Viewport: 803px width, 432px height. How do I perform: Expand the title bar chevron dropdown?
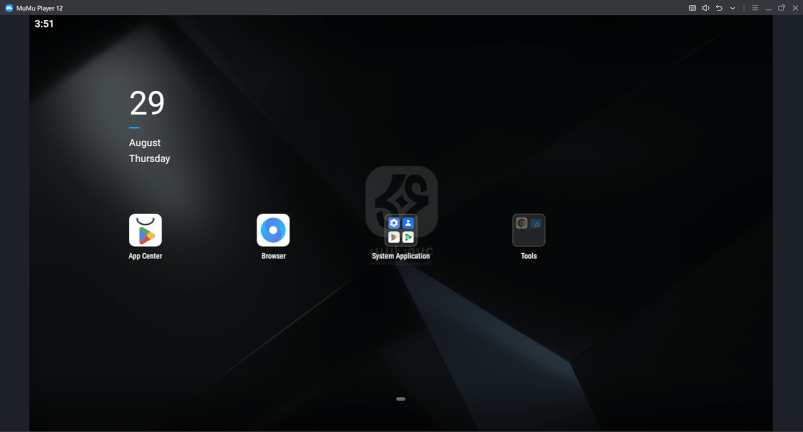pyautogui.click(x=732, y=8)
